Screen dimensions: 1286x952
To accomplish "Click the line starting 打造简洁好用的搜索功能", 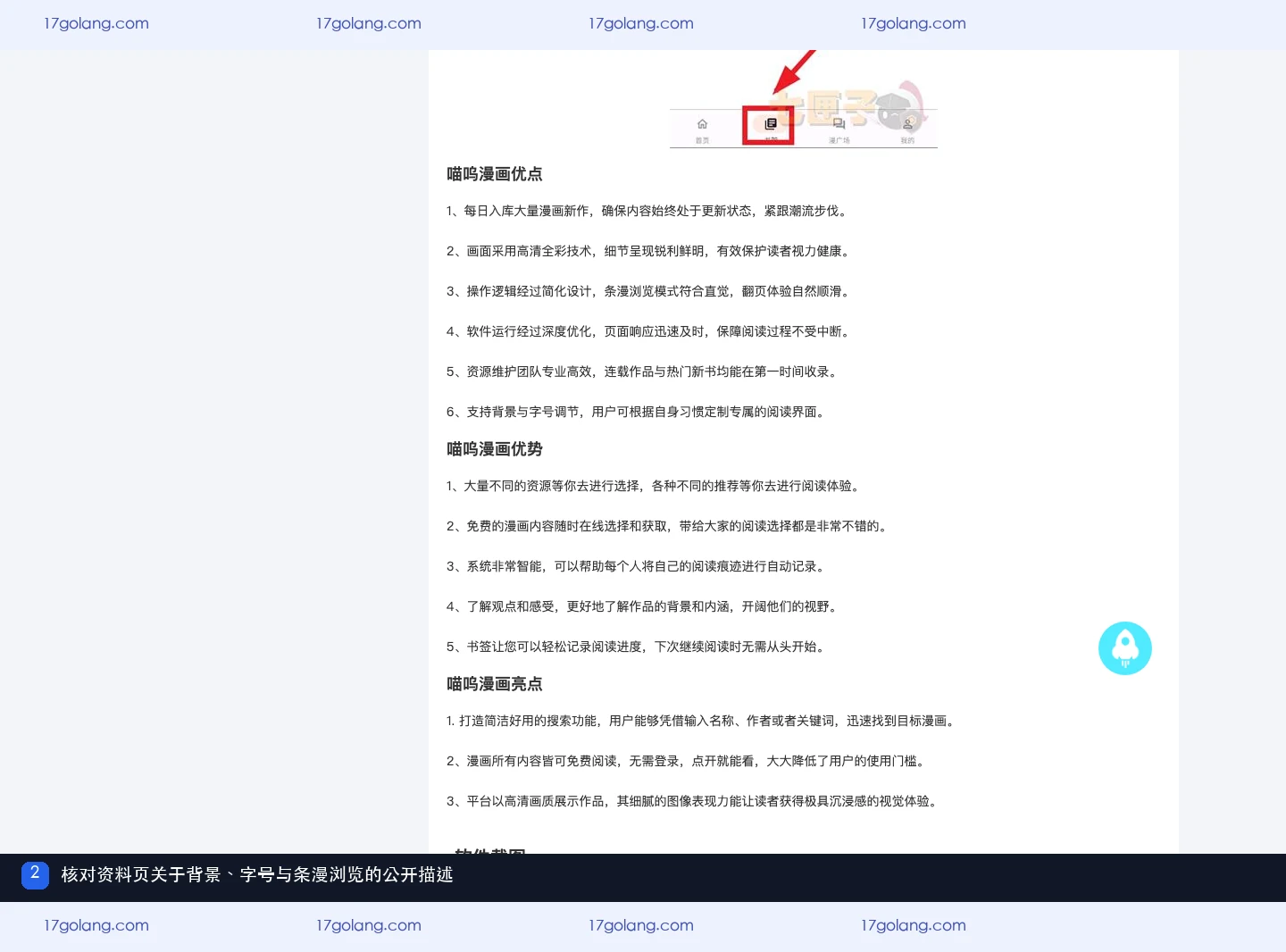I will (x=703, y=721).
